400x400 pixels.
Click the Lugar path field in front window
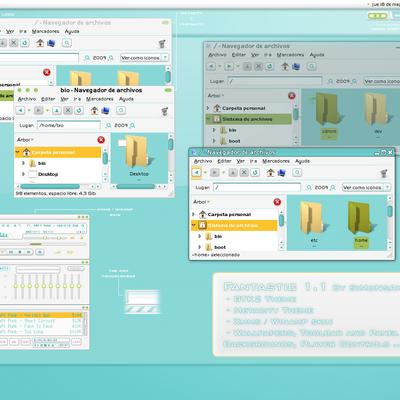click(257, 188)
